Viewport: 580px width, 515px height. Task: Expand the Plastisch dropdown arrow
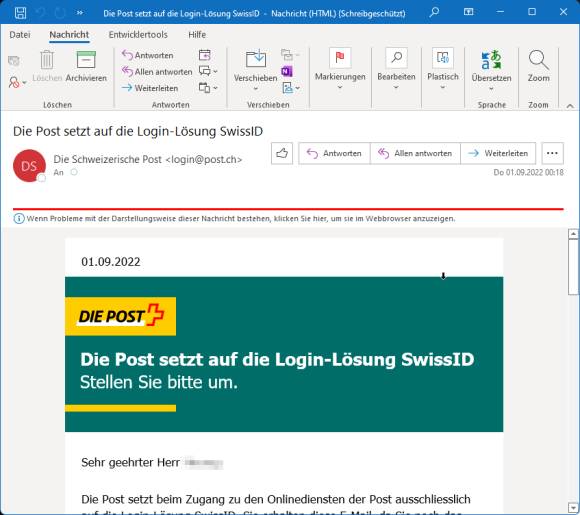click(443, 87)
